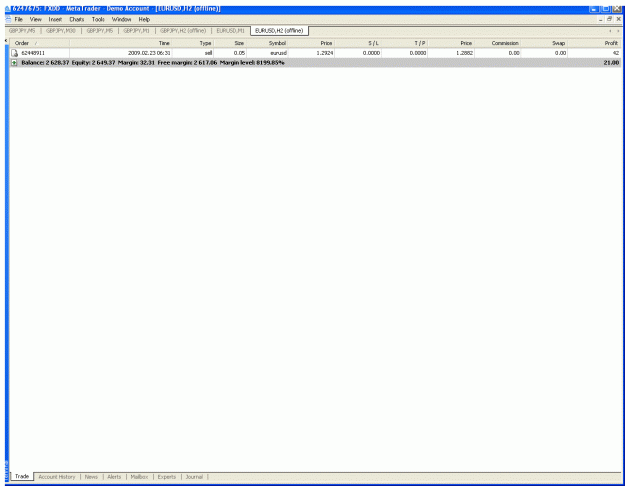Click the chart document icon beside the File menu
Screen dimensions: 625x486
[x=8, y=19]
